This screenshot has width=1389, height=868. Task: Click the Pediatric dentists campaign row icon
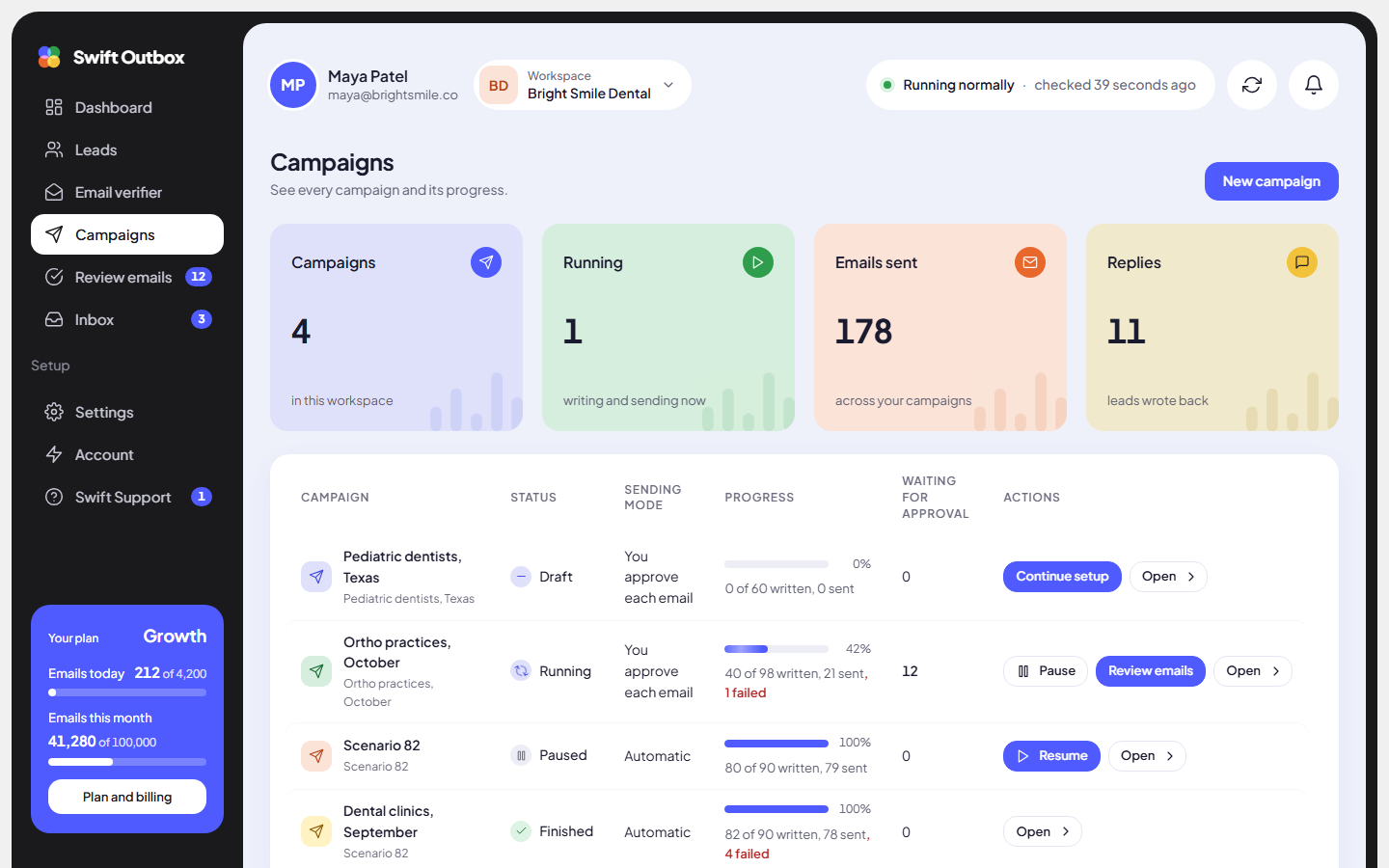tap(316, 577)
